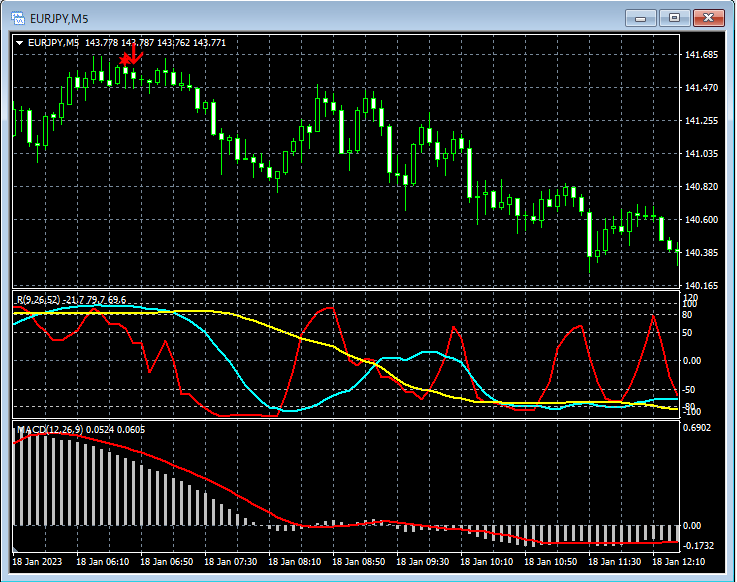Open the EURJPY,M5 chart dropdown triangle

(20, 42)
